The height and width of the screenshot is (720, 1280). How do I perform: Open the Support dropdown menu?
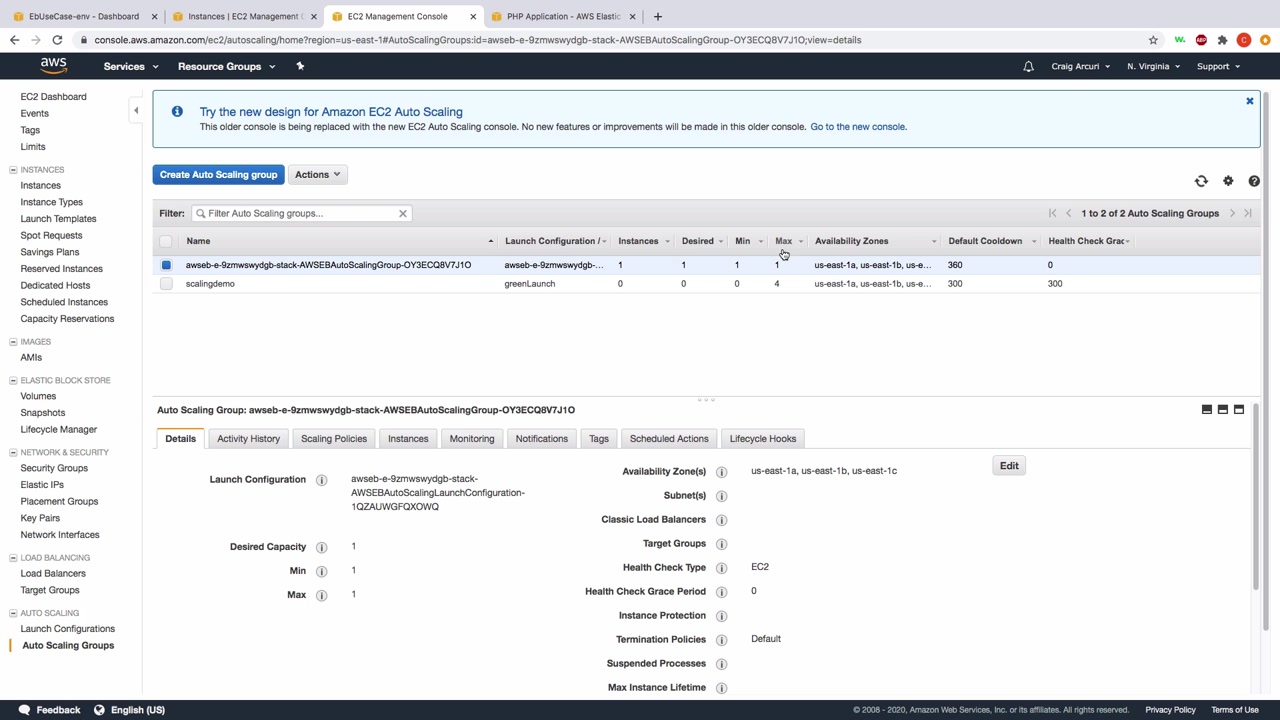tap(1218, 66)
